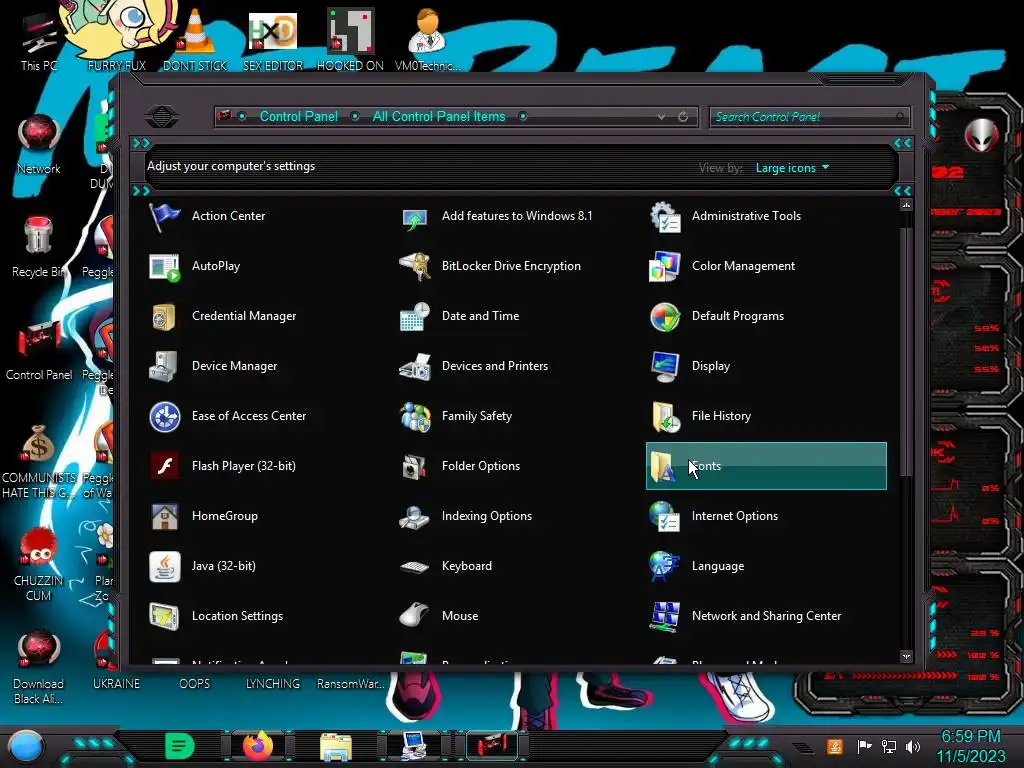Open the Folder Options icon
Viewport: 1024px width, 768px height.
[x=414, y=466]
